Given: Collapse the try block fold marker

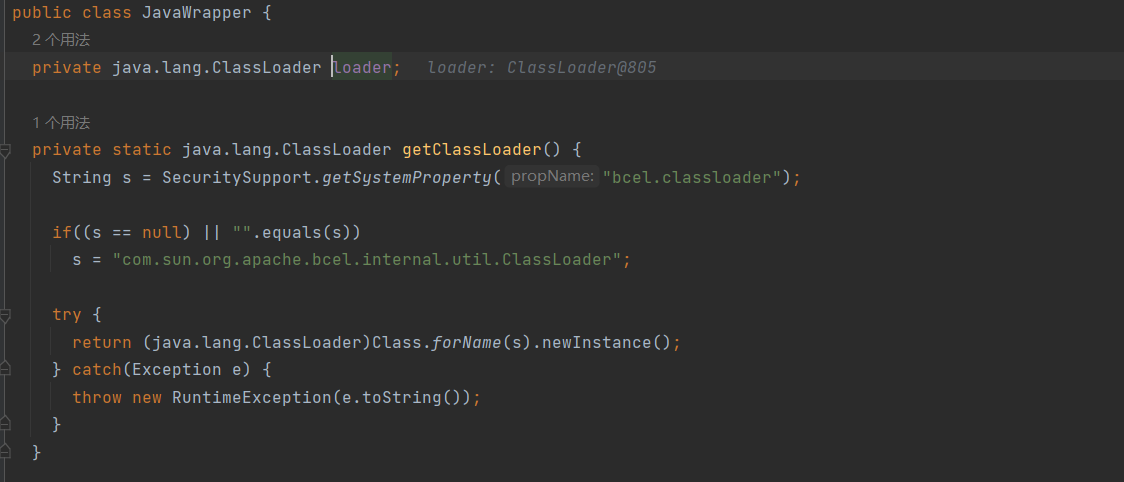Looking at the screenshot, I should click(x=5, y=316).
